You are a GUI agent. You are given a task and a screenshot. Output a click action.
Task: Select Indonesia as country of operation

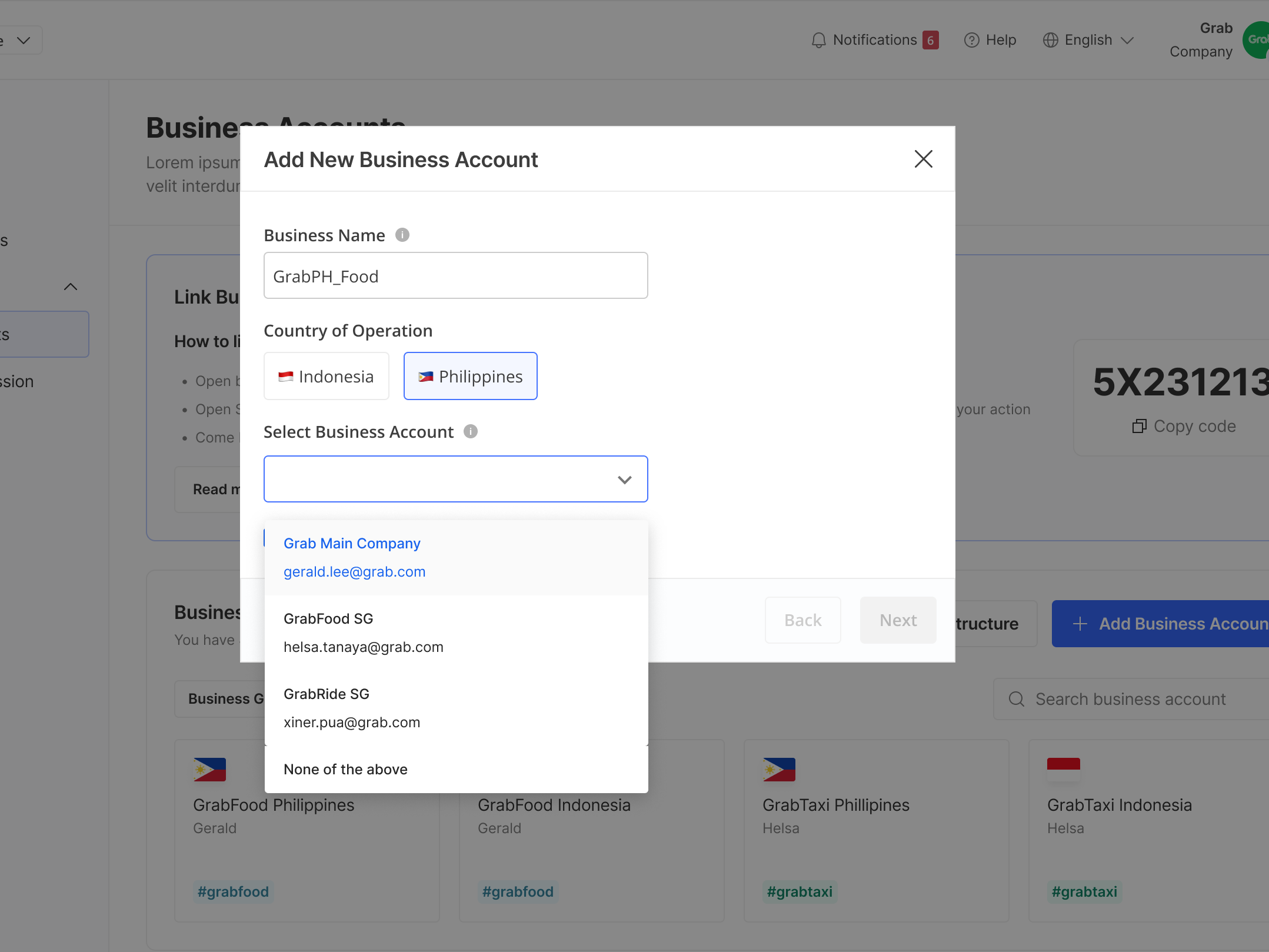point(327,376)
